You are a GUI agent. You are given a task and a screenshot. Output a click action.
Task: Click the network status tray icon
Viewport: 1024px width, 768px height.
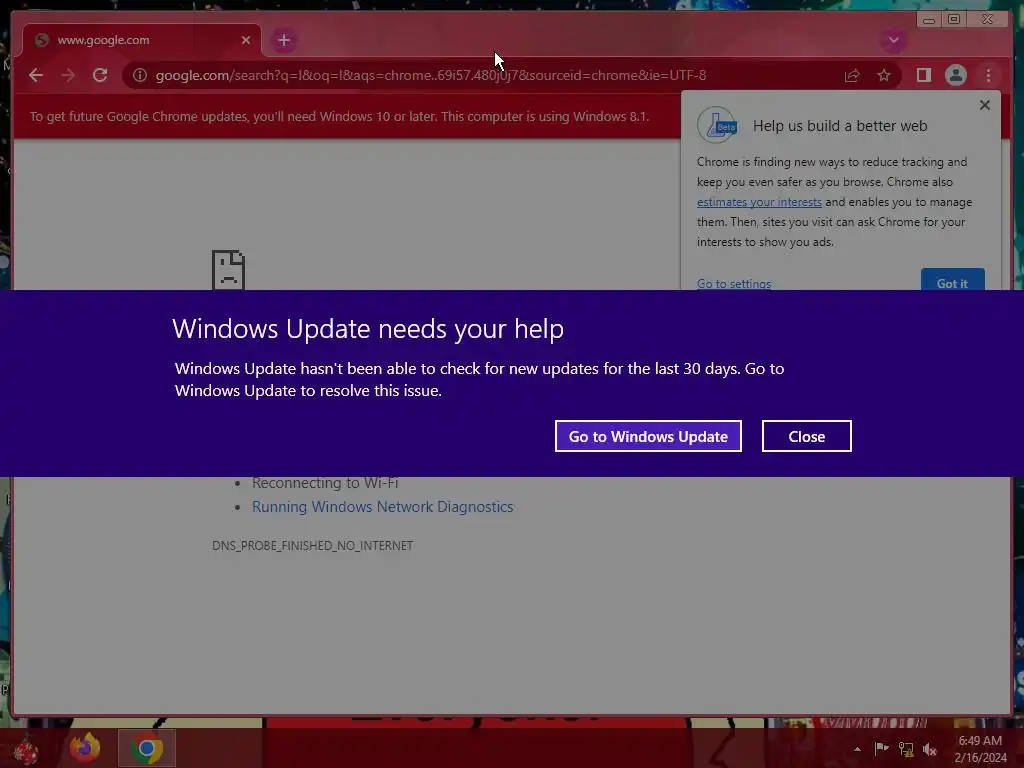tap(906, 749)
